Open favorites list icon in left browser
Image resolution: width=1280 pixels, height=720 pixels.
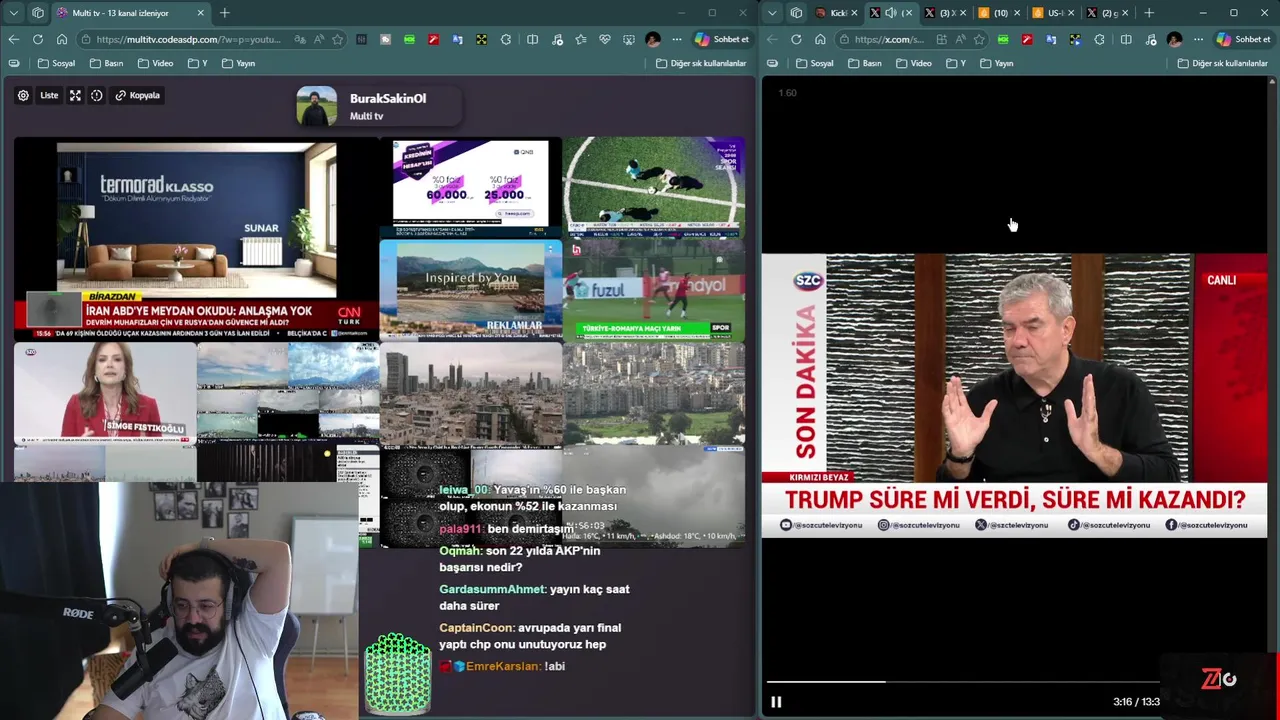click(580, 39)
